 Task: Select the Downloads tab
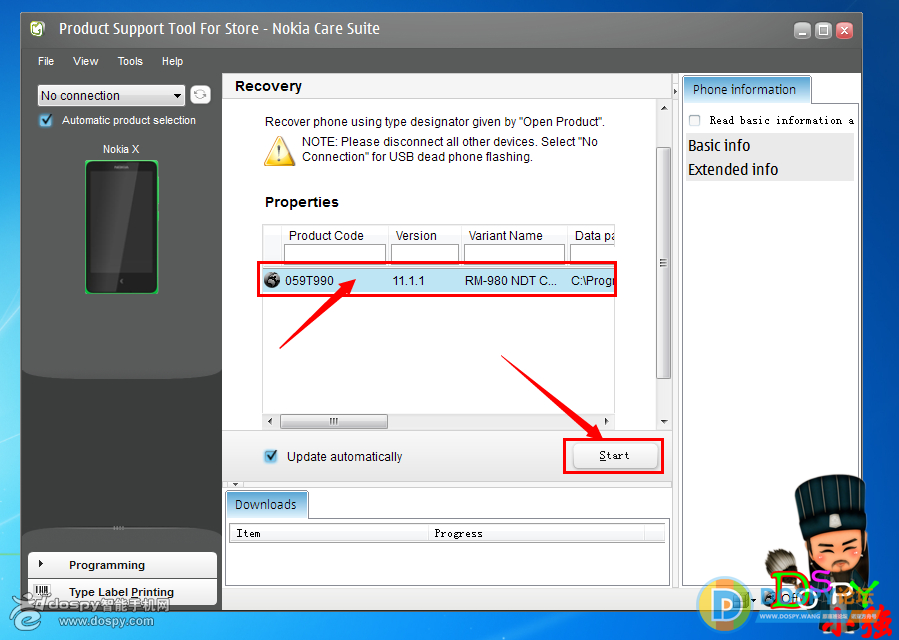(267, 505)
